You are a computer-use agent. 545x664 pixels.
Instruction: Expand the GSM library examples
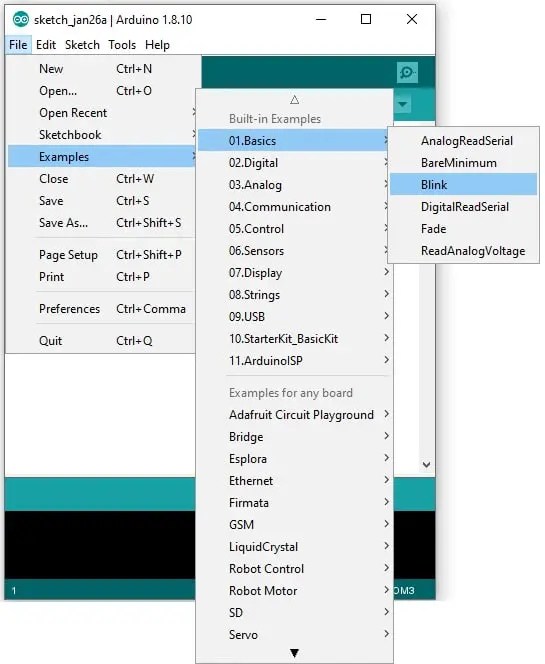click(x=294, y=525)
